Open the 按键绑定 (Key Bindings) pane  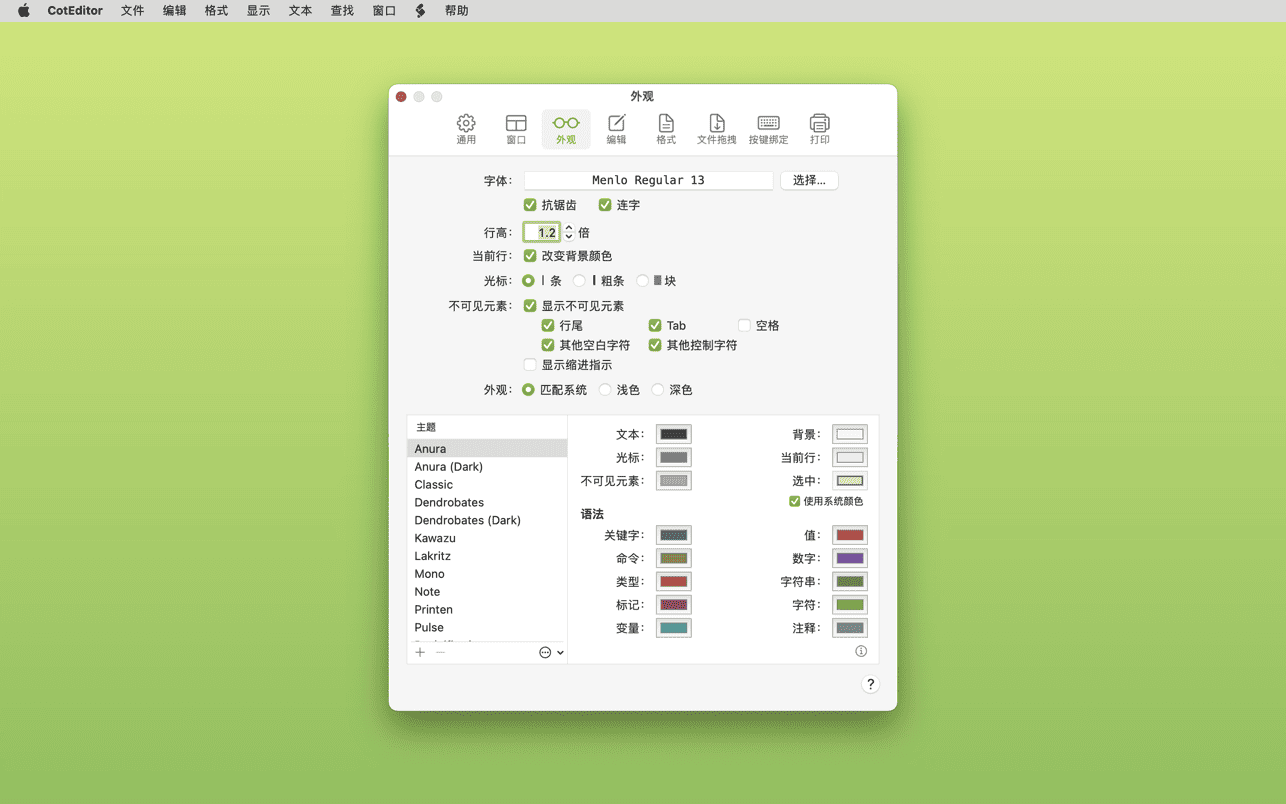768,129
